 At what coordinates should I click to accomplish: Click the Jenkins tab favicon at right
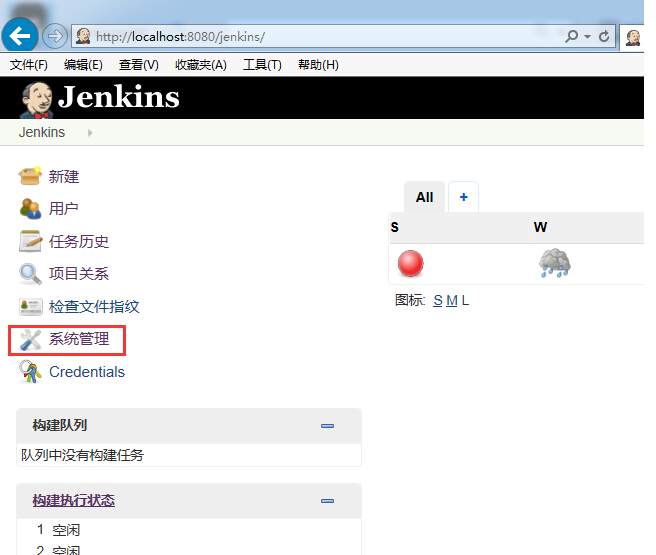(633, 38)
